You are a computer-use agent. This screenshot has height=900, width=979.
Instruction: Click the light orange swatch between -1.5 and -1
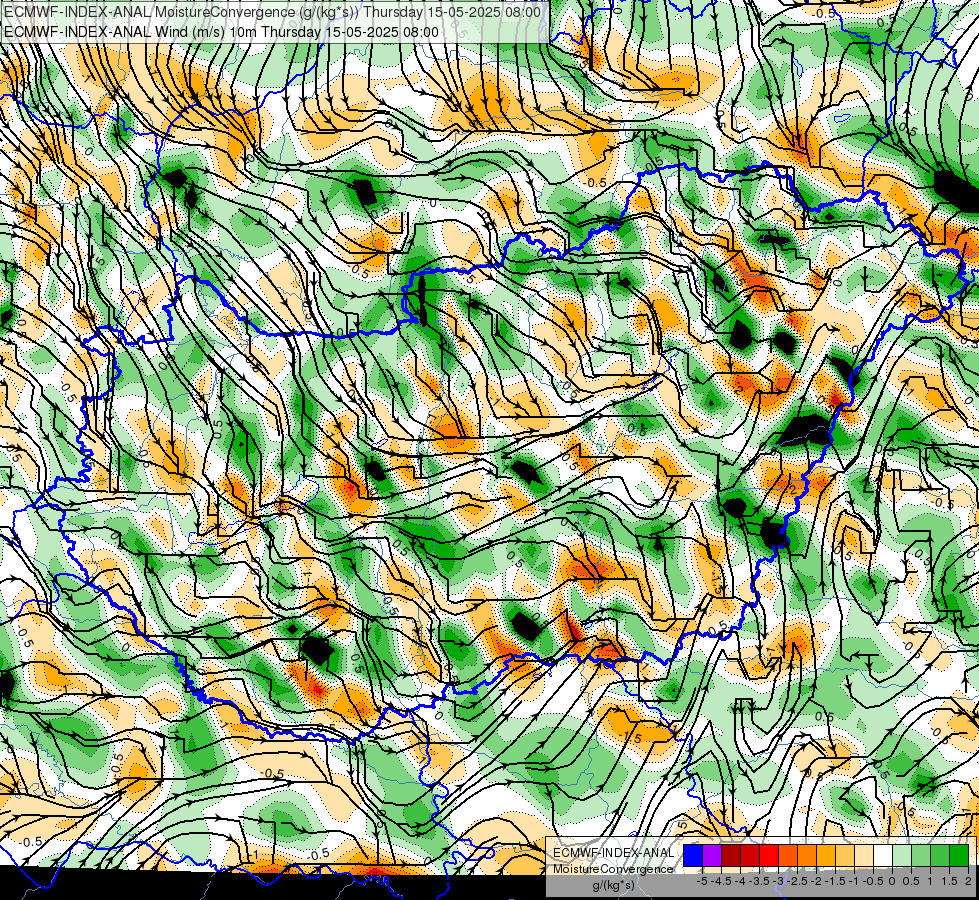click(845, 855)
